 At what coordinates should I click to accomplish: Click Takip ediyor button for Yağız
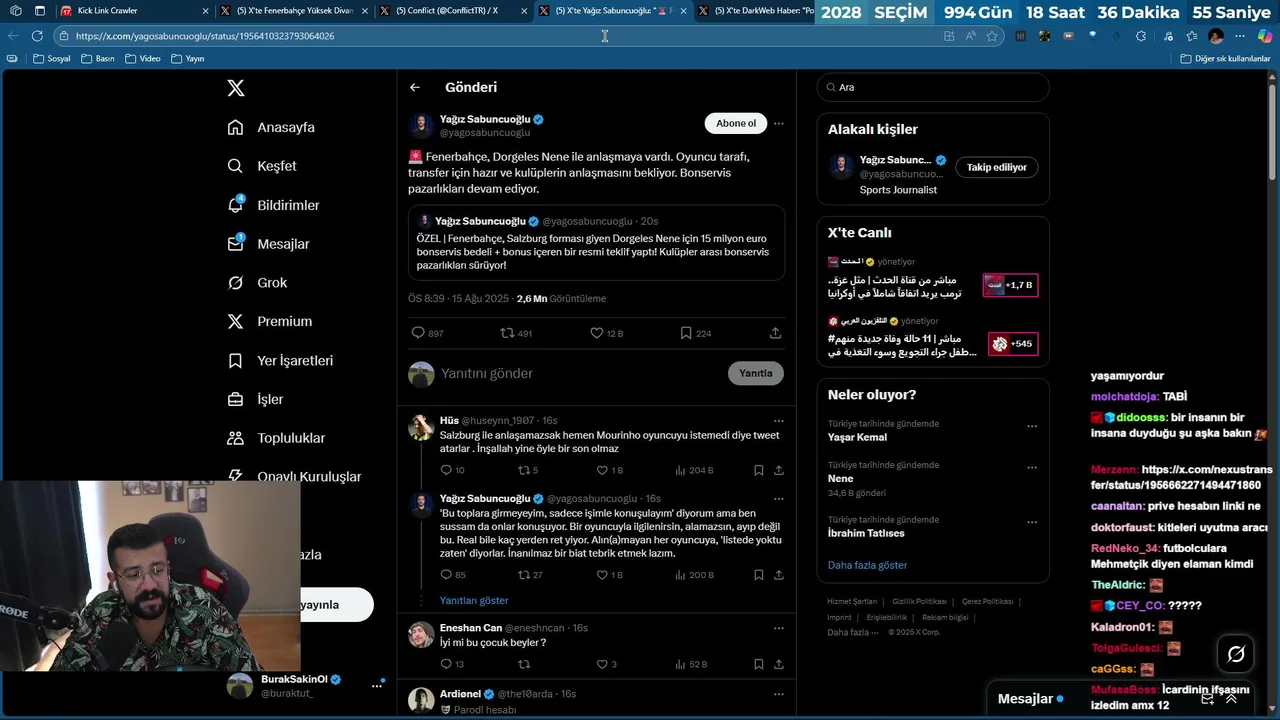[997, 167]
